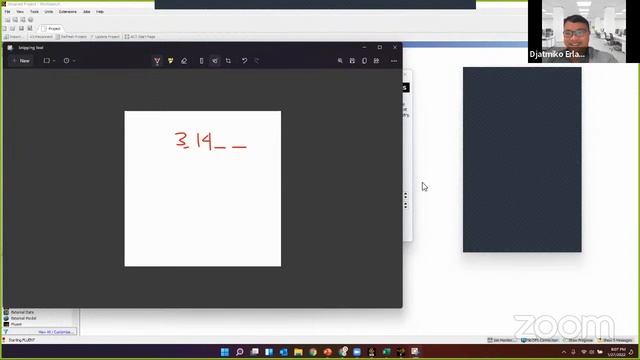Viewport: 640px width, 360px height.
Task: Click the toolbox filter funnel icon
Action: [6, 332]
